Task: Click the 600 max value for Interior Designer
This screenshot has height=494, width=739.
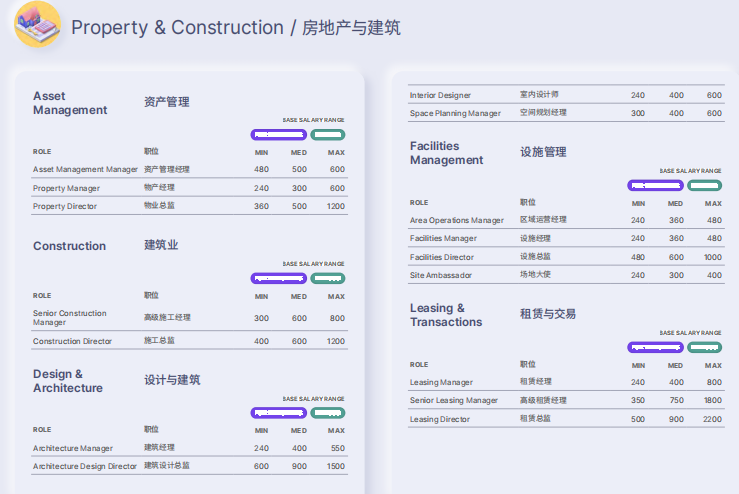Action: pos(714,95)
